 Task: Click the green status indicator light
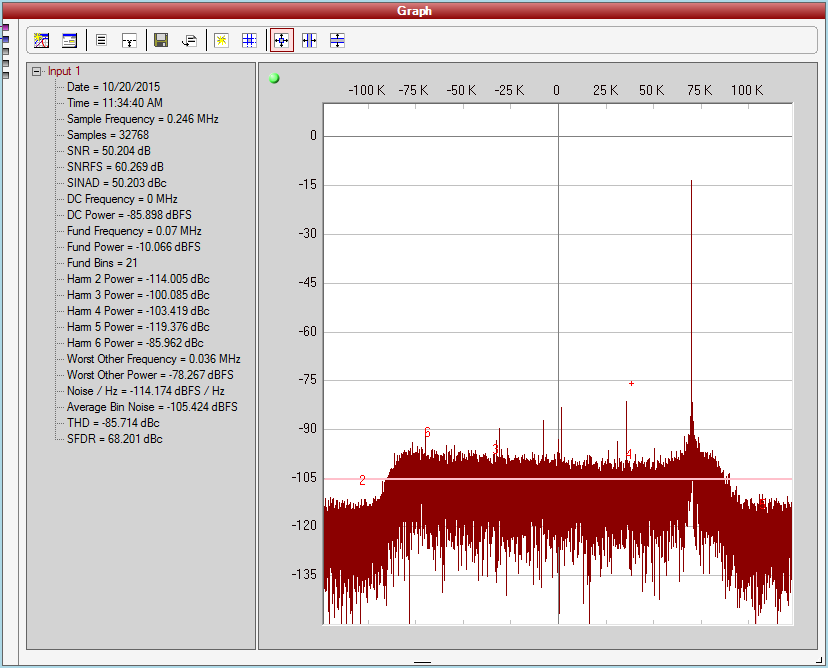(274, 79)
